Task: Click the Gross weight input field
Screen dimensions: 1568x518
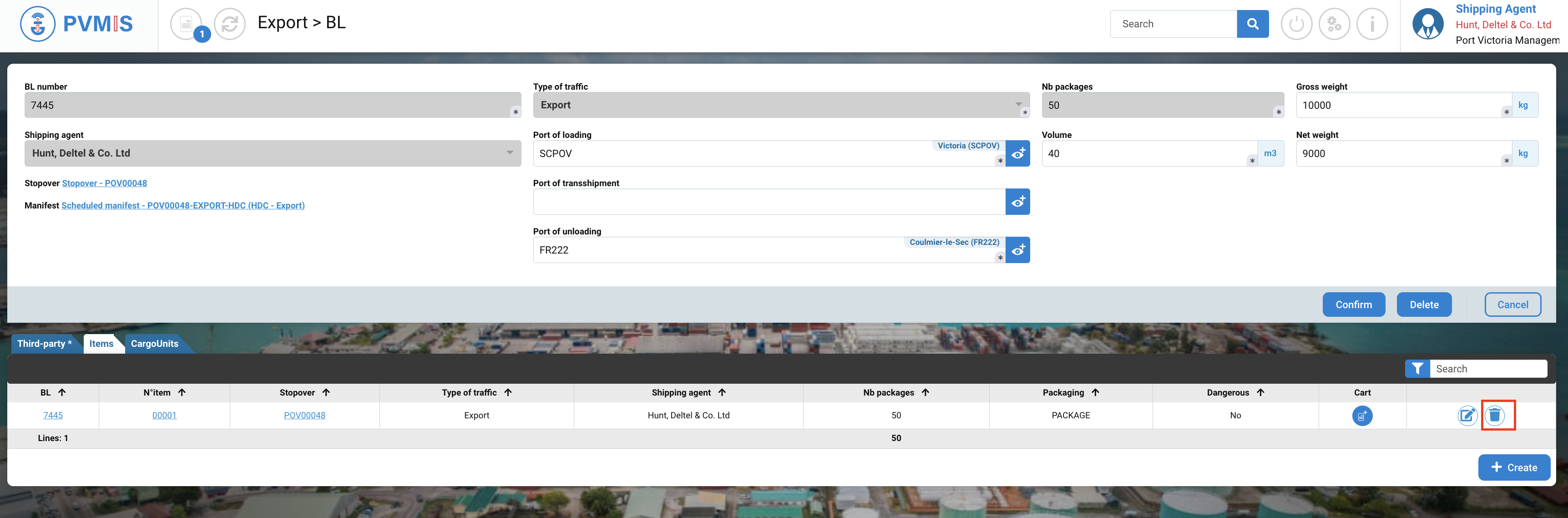Action: (x=1400, y=105)
